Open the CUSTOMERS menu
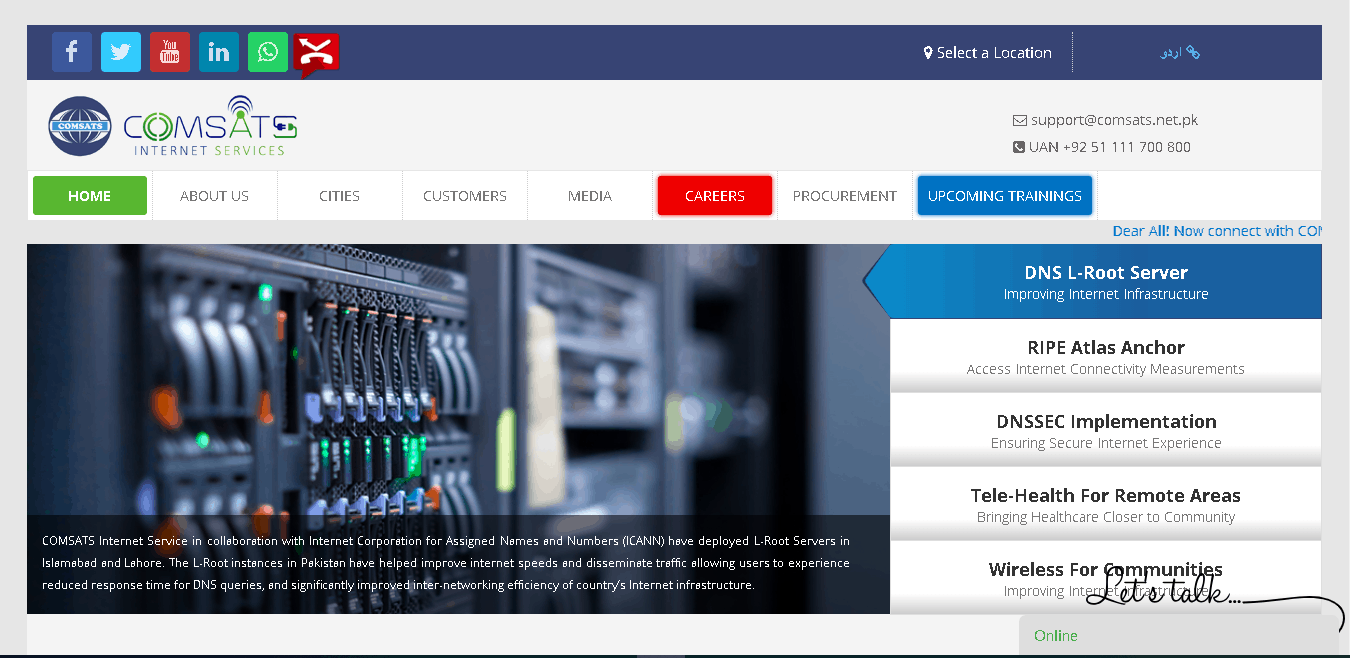The image size is (1350, 658). click(465, 196)
